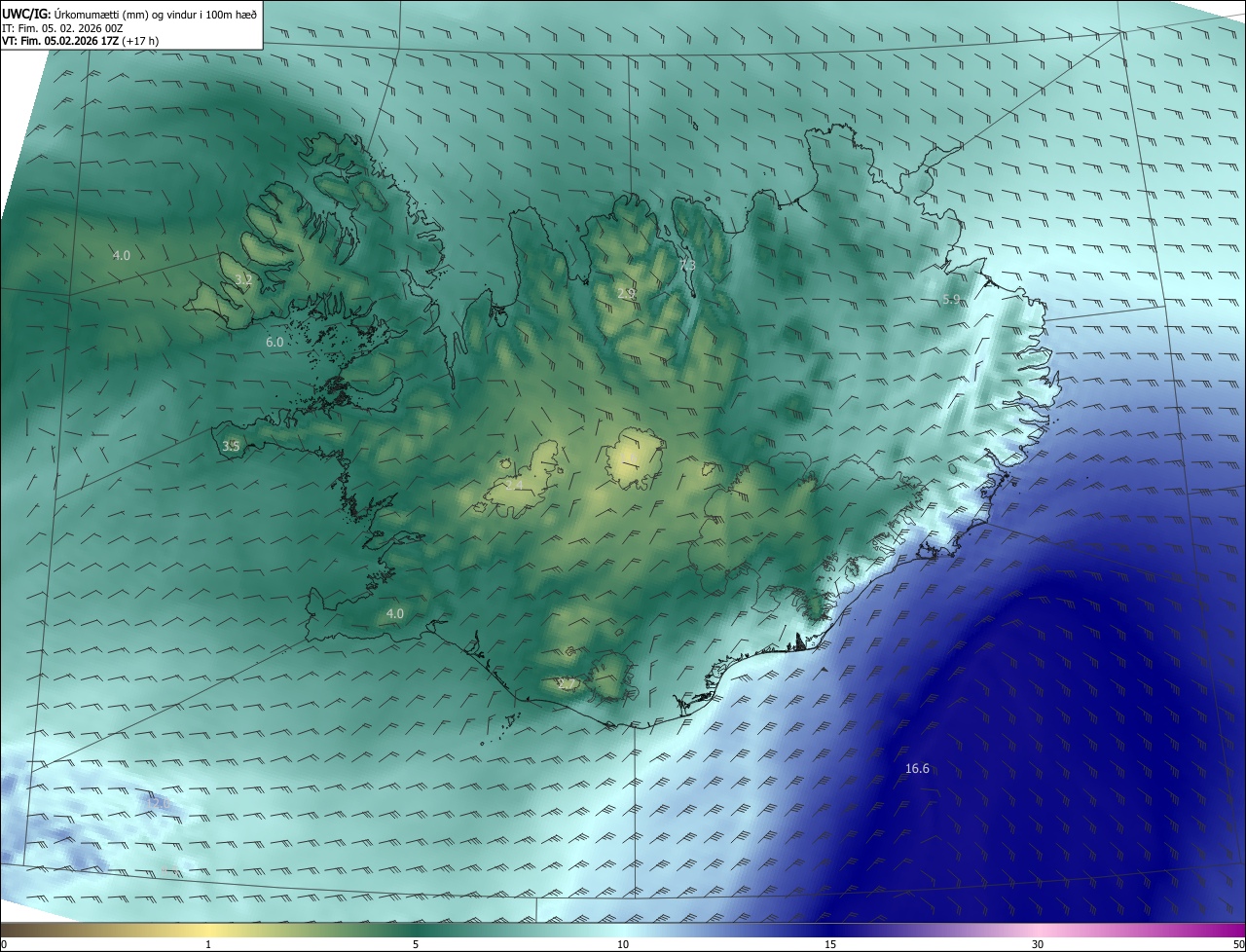Screen dimensions: 1246x952
Task: Click the 5 tick on the color scale
Action: click(x=416, y=944)
